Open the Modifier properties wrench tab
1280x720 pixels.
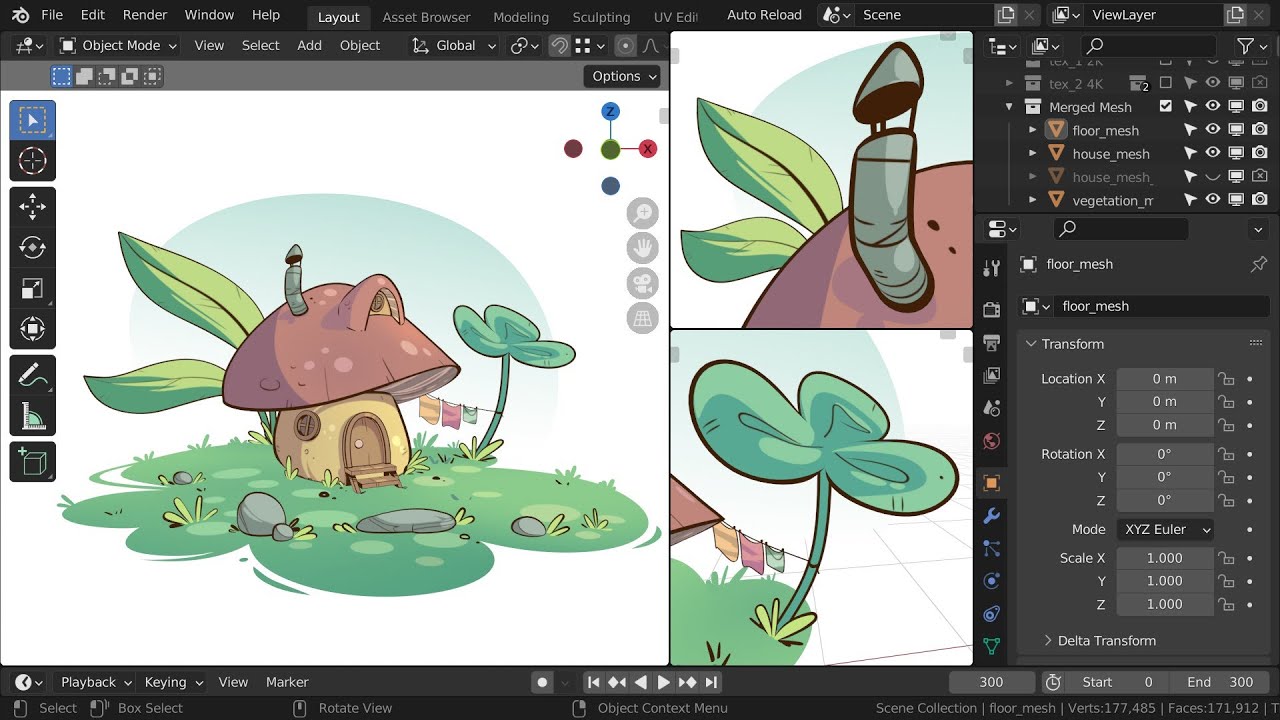tap(991, 515)
